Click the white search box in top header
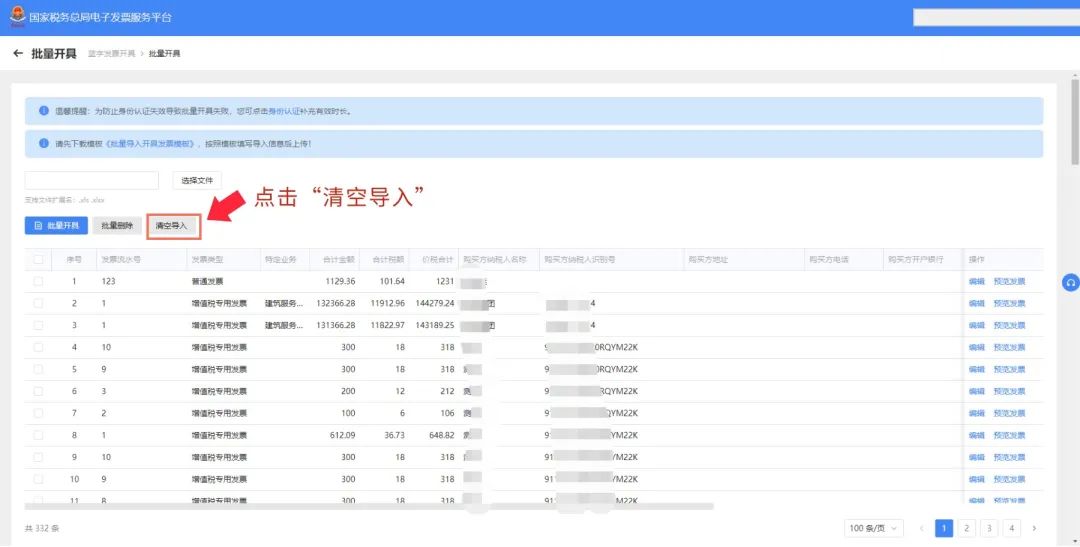This screenshot has width=1080, height=547. click(x=996, y=17)
